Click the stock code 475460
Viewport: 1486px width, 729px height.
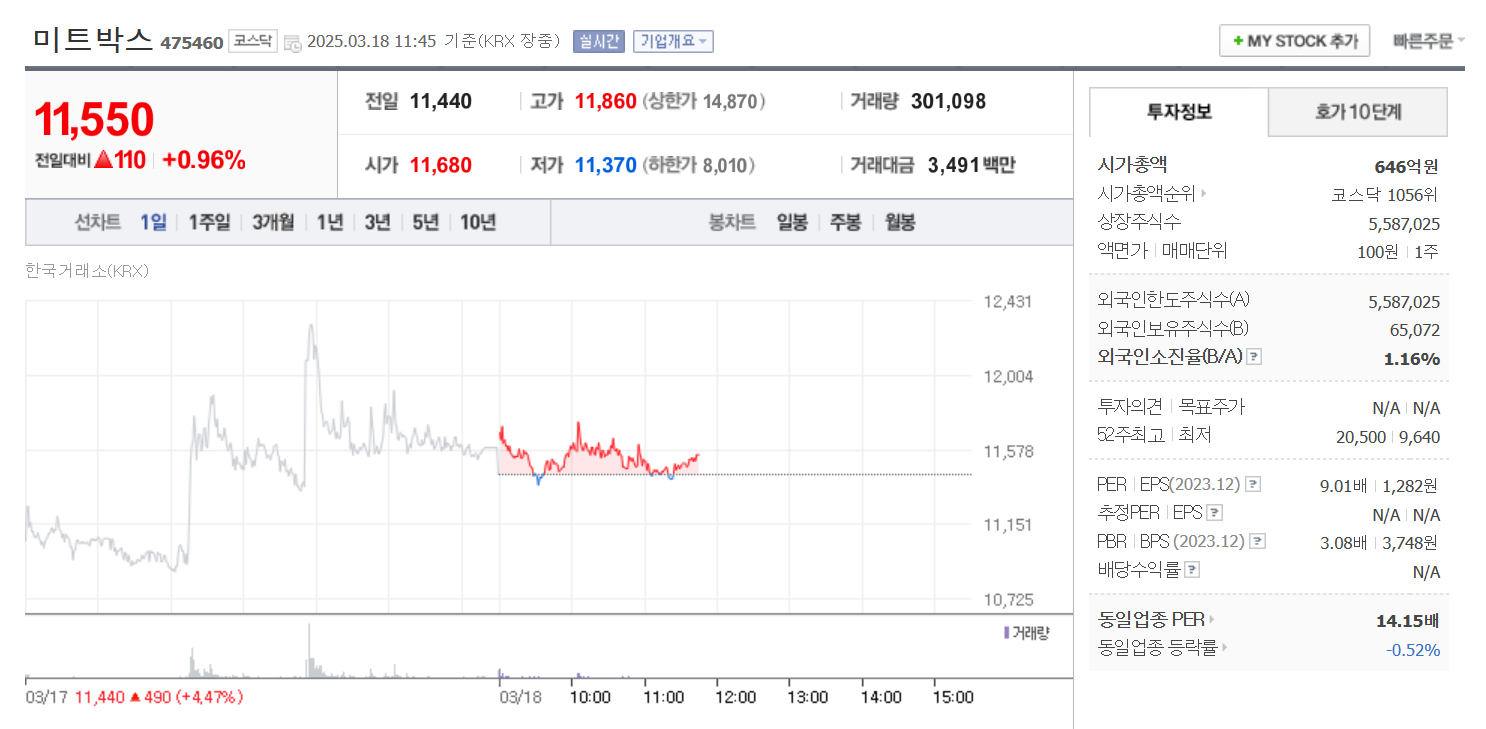(x=192, y=43)
